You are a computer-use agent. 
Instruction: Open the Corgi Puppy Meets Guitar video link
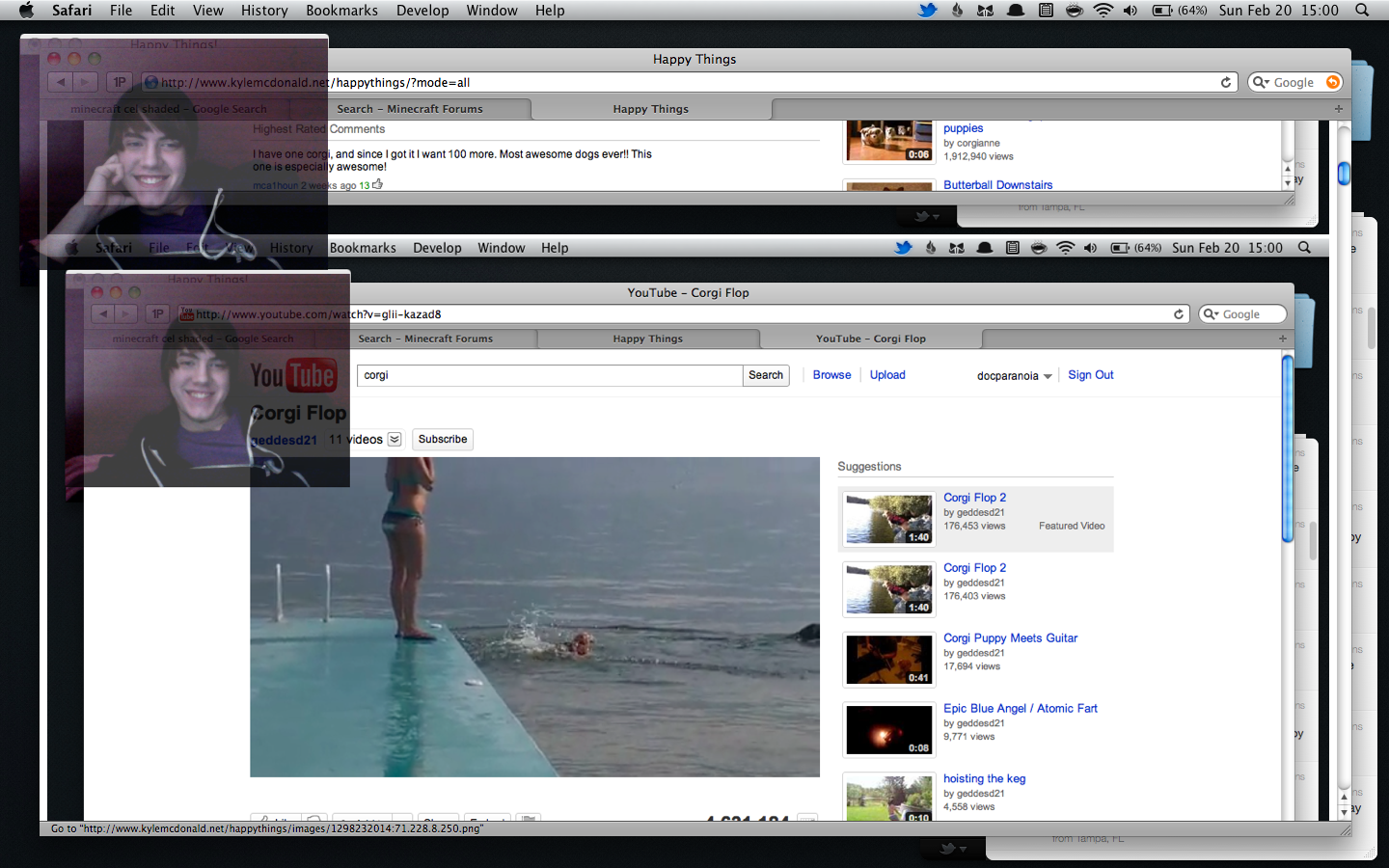point(1010,638)
